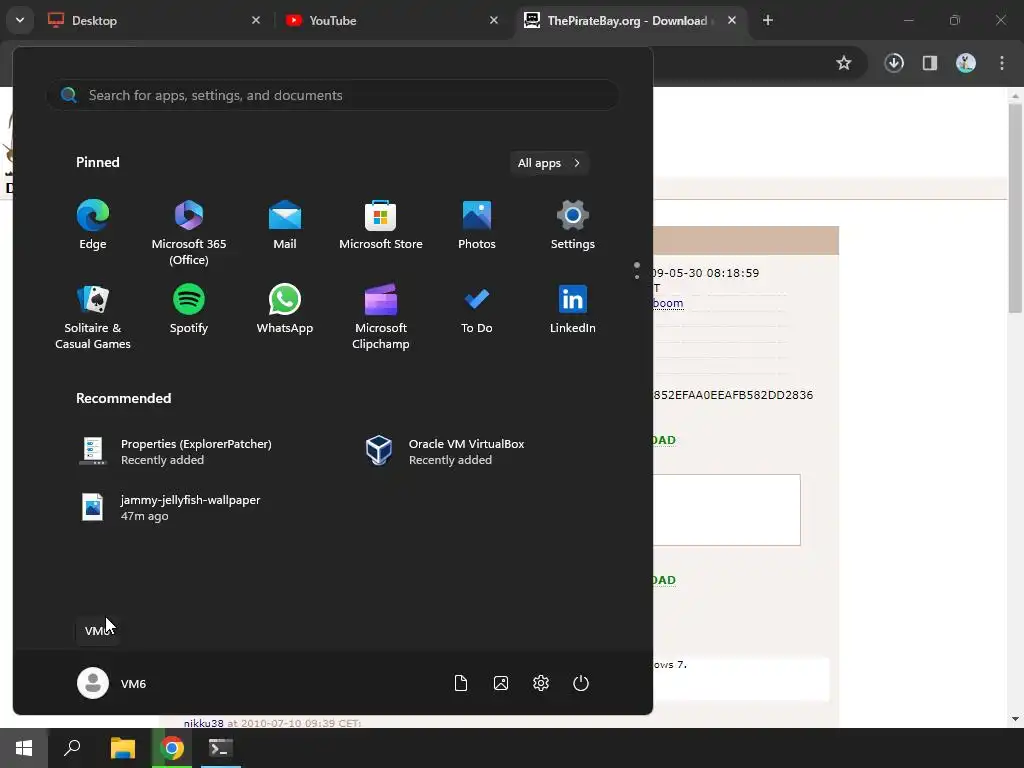The width and height of the screenshot is (1024, 768).
Task: Open a new browser tab
Action: (768, 20)
